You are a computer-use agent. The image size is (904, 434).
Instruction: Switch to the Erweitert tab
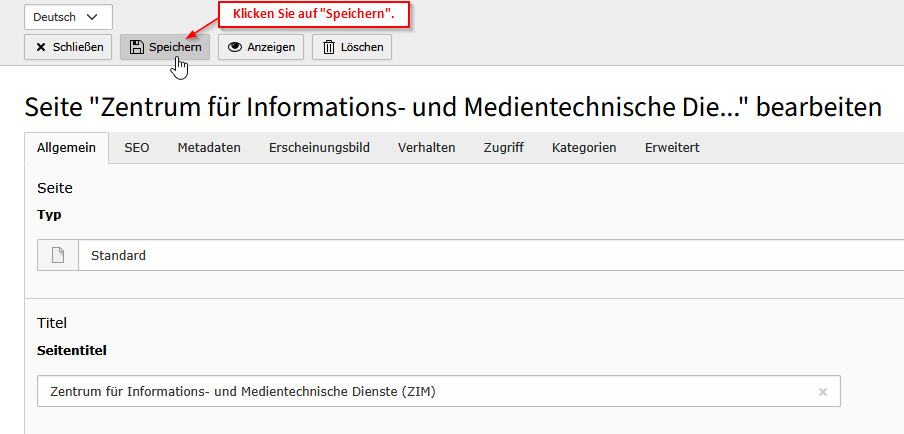pos(672,148)
